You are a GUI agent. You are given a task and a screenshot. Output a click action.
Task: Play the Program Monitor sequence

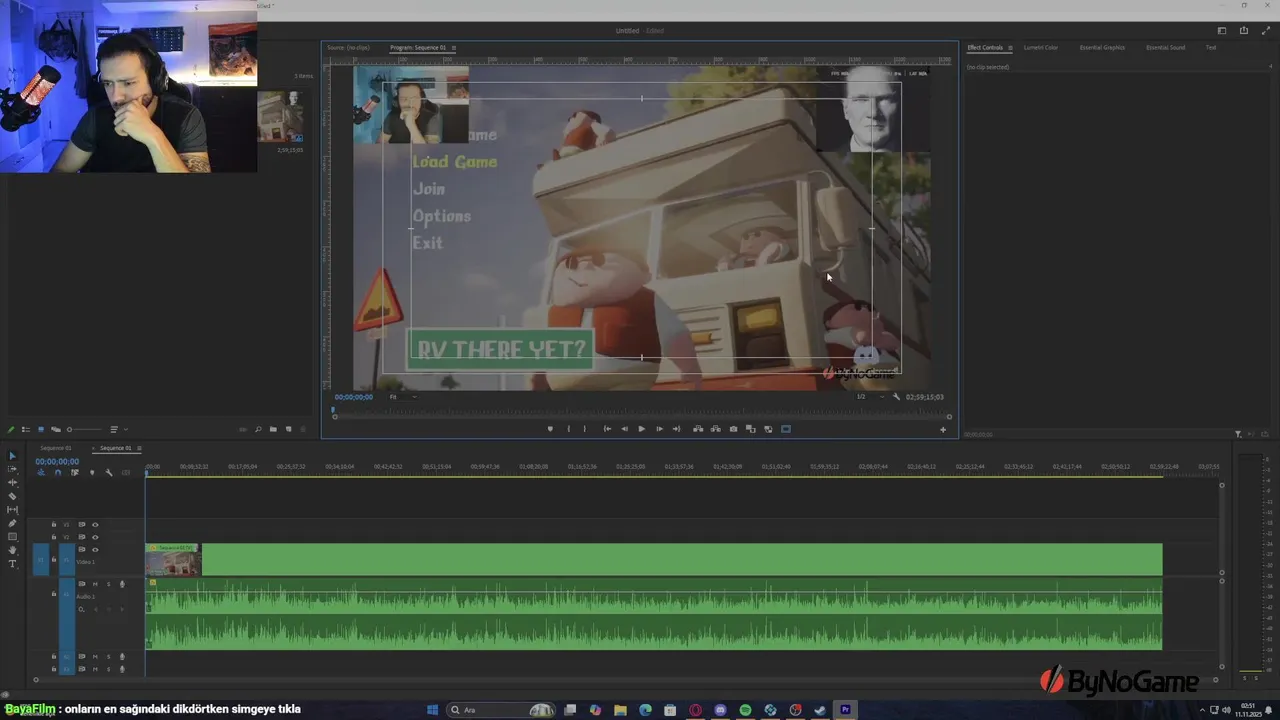tap(641, 429)
